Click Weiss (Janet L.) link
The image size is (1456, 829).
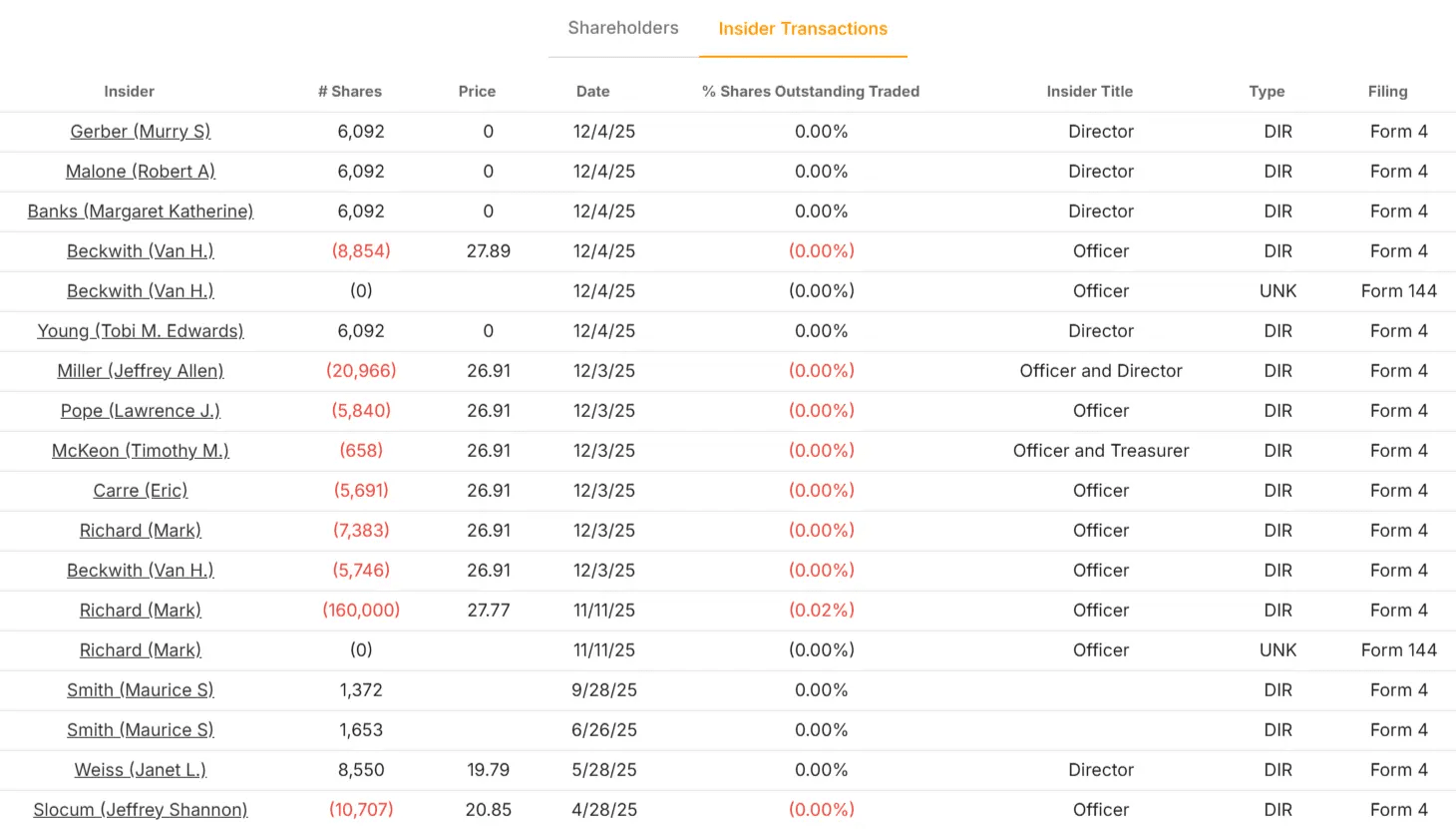click(141, 770)
